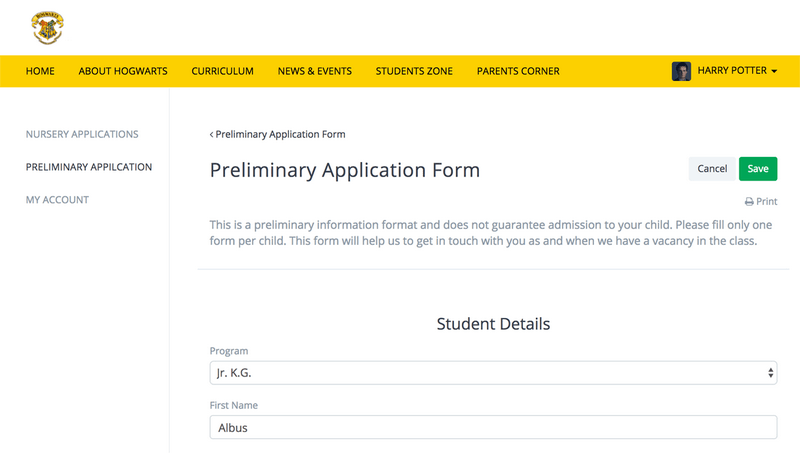The width and height of the screenshot is (800, 453).
Task: Click the Hogwarts crest logo
Action: pos(46,28)
